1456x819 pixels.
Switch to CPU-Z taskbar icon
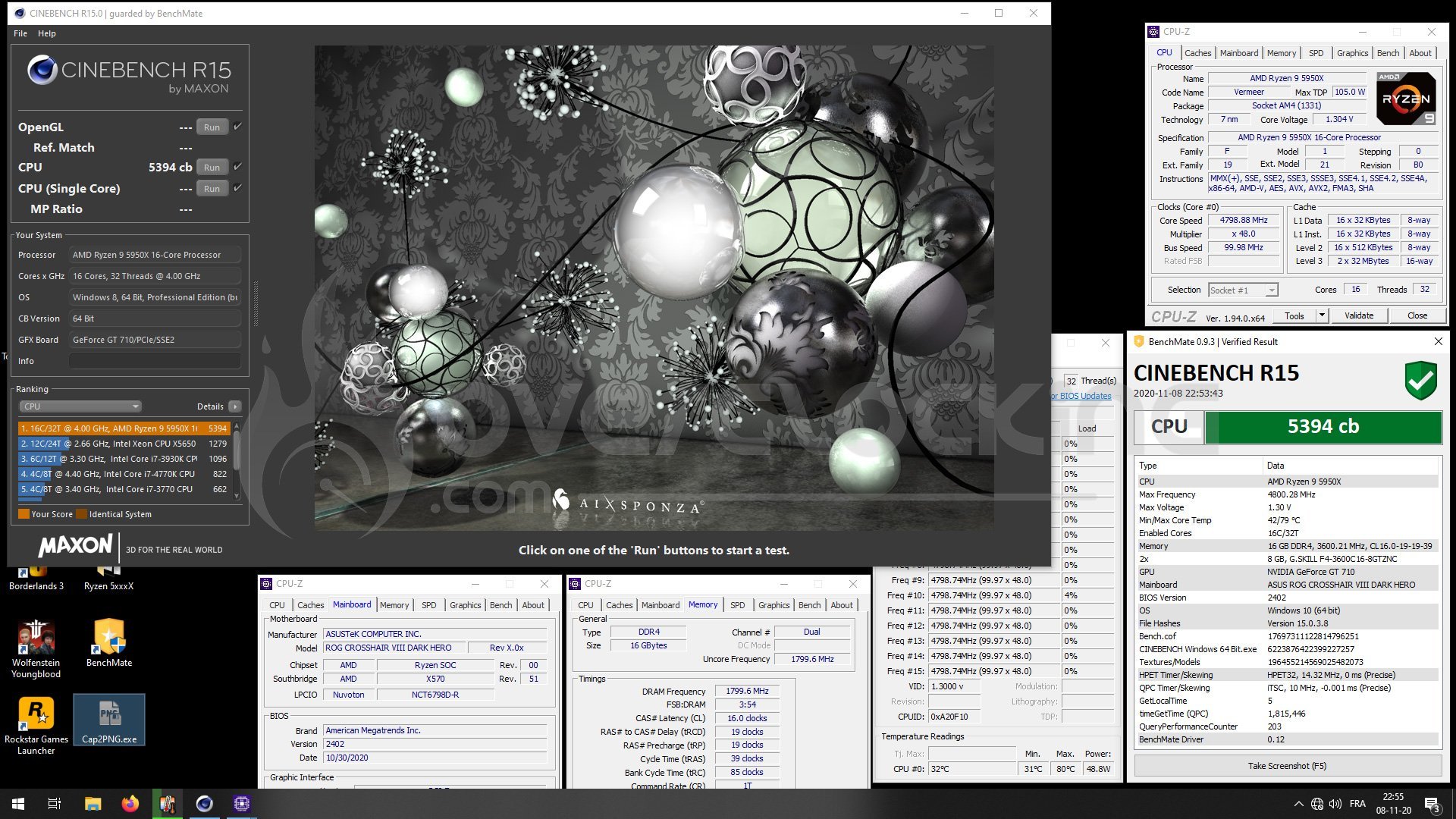coord(242,804)
